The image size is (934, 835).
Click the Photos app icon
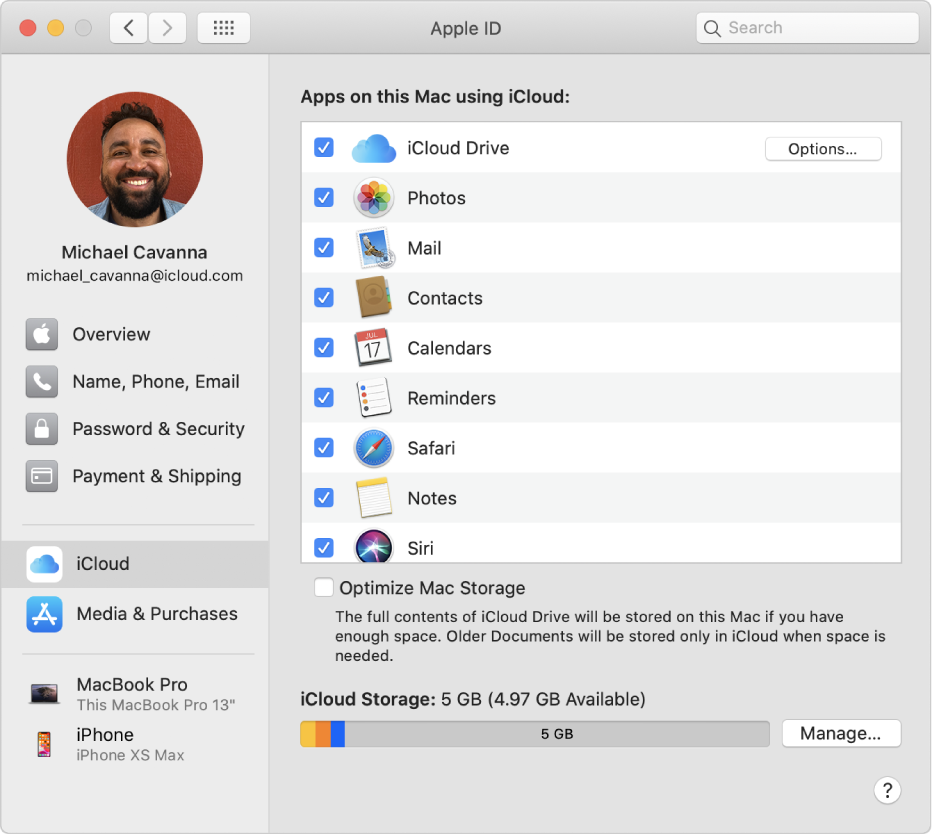[374, 198]
